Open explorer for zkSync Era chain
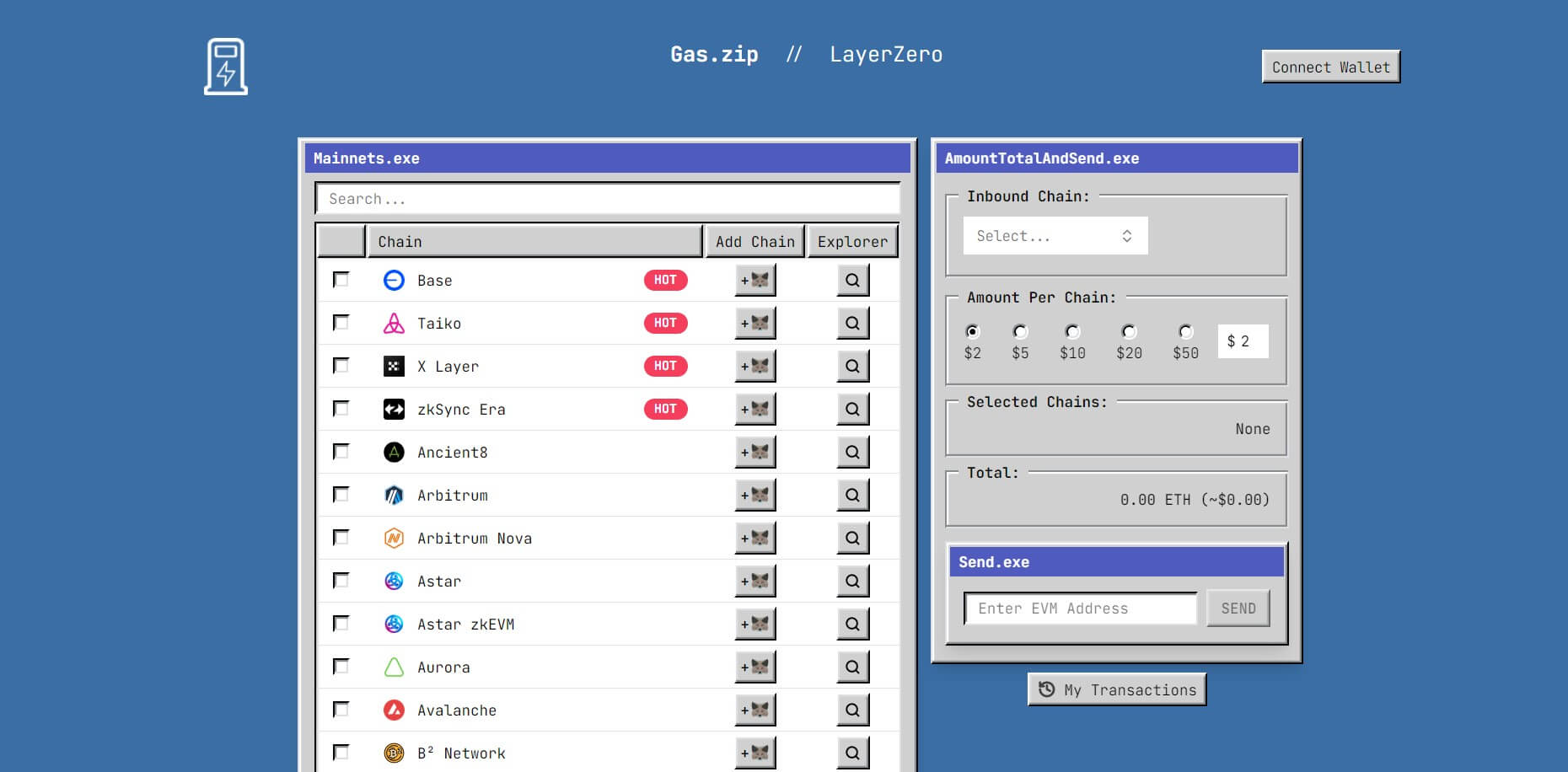The image size is (1568, 772). (852, 409)
